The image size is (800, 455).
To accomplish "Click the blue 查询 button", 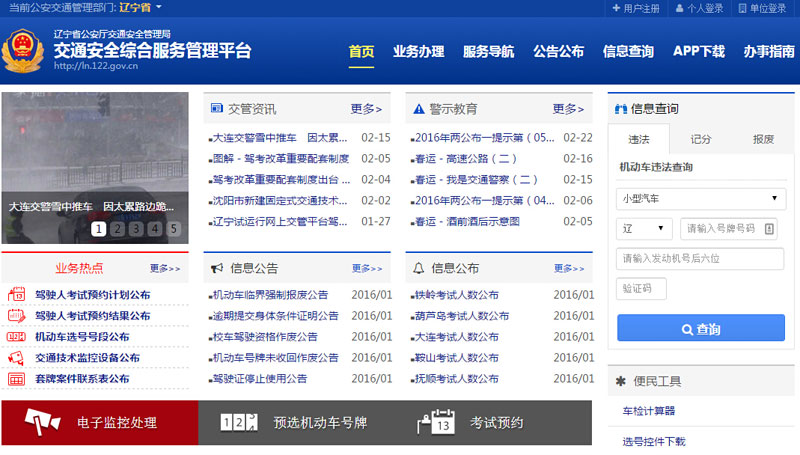I will [x=701, y=327].
